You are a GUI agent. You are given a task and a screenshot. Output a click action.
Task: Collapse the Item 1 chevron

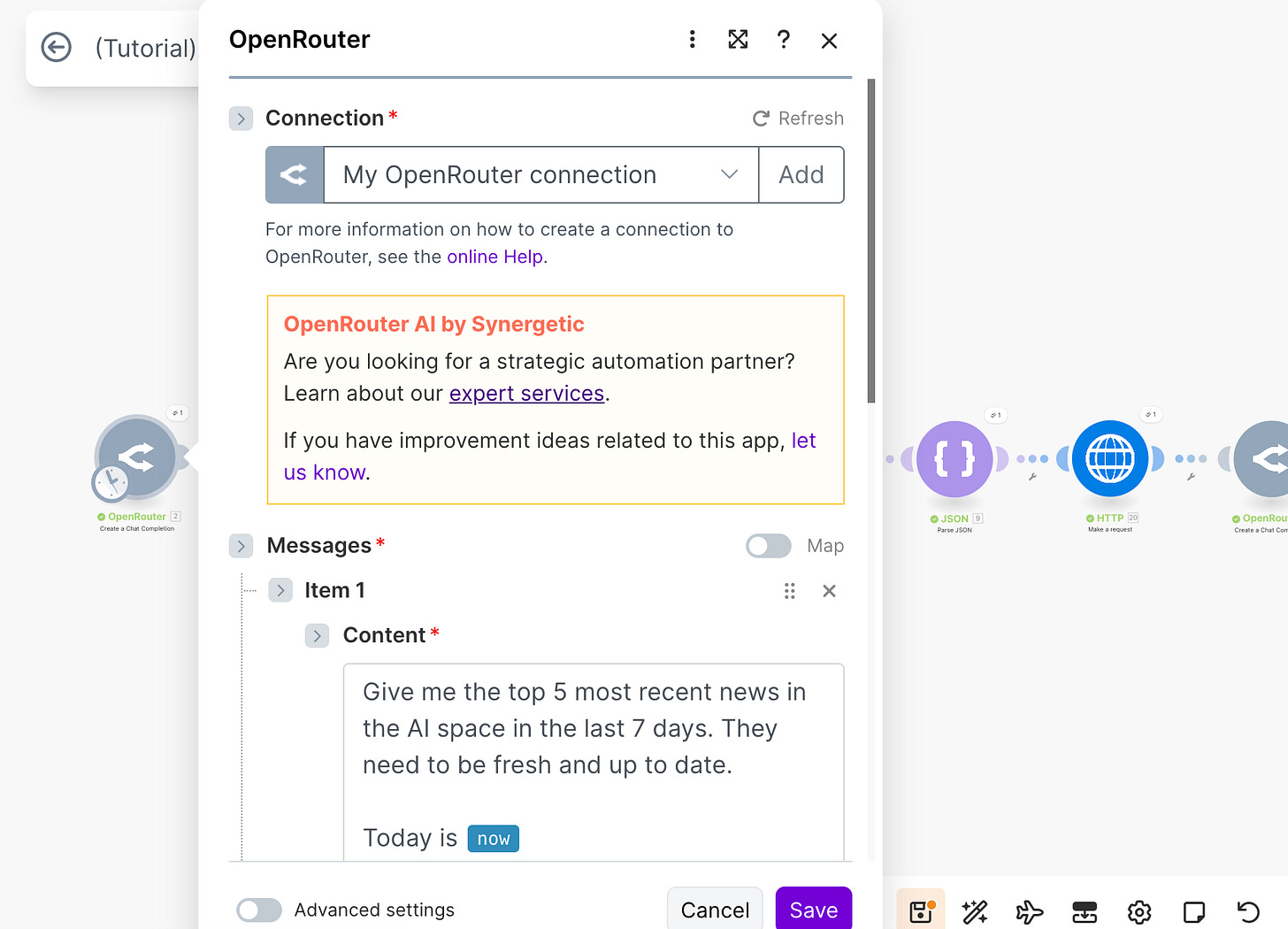point(280,590)
